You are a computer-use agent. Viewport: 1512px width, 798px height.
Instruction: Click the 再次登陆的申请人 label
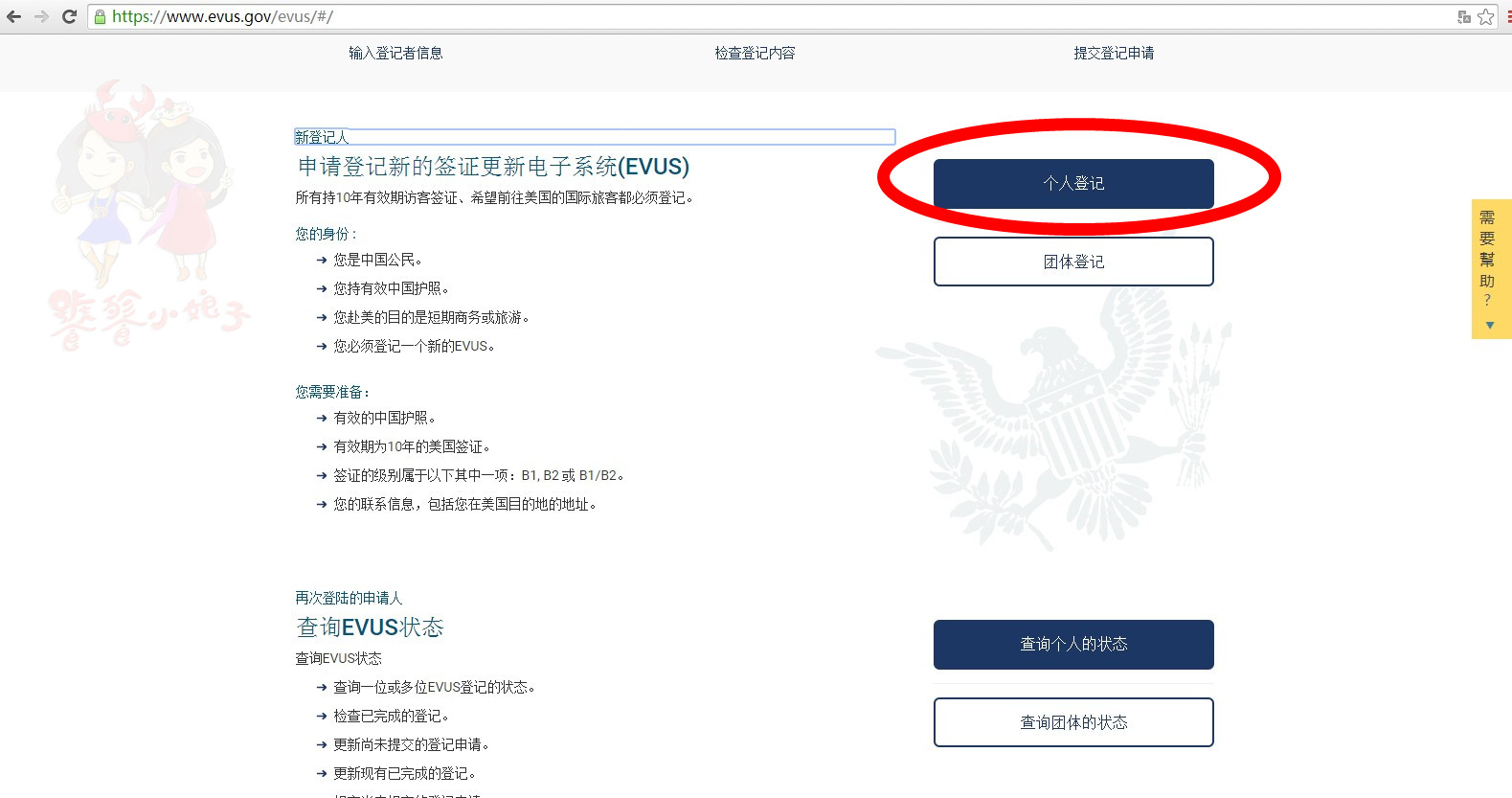pyautogui.click(x=349, y=598)
